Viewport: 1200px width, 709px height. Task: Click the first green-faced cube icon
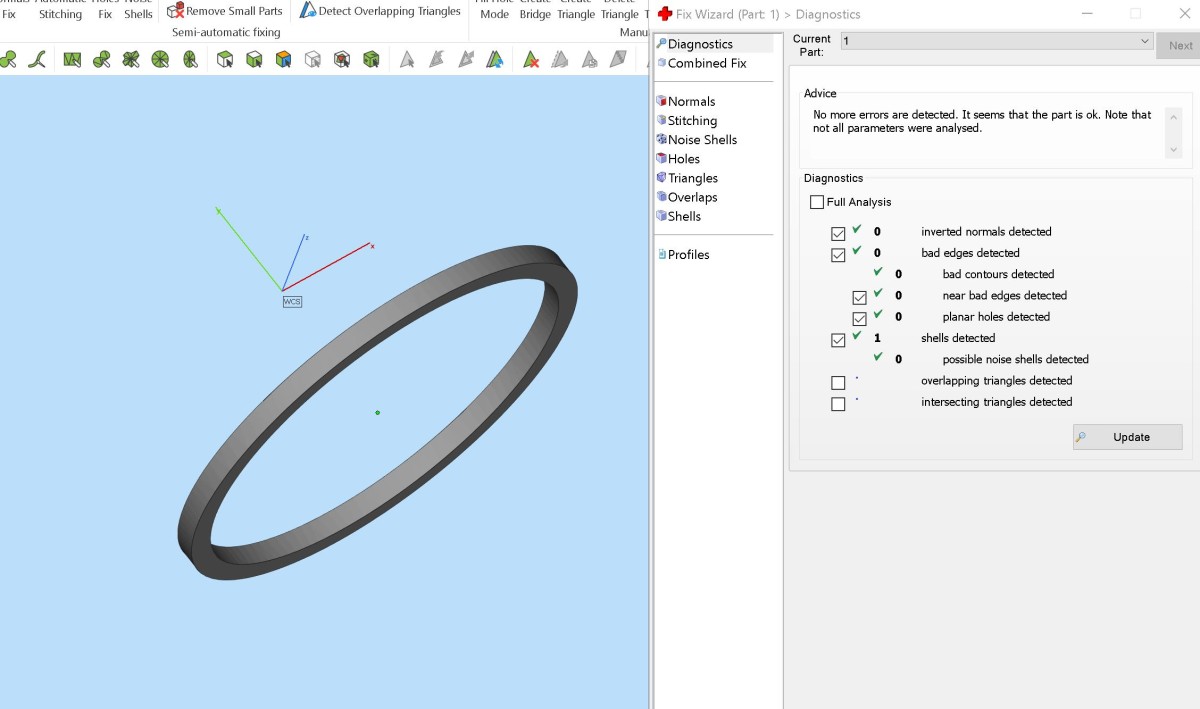pyautogui.click(x=225, y=60)
